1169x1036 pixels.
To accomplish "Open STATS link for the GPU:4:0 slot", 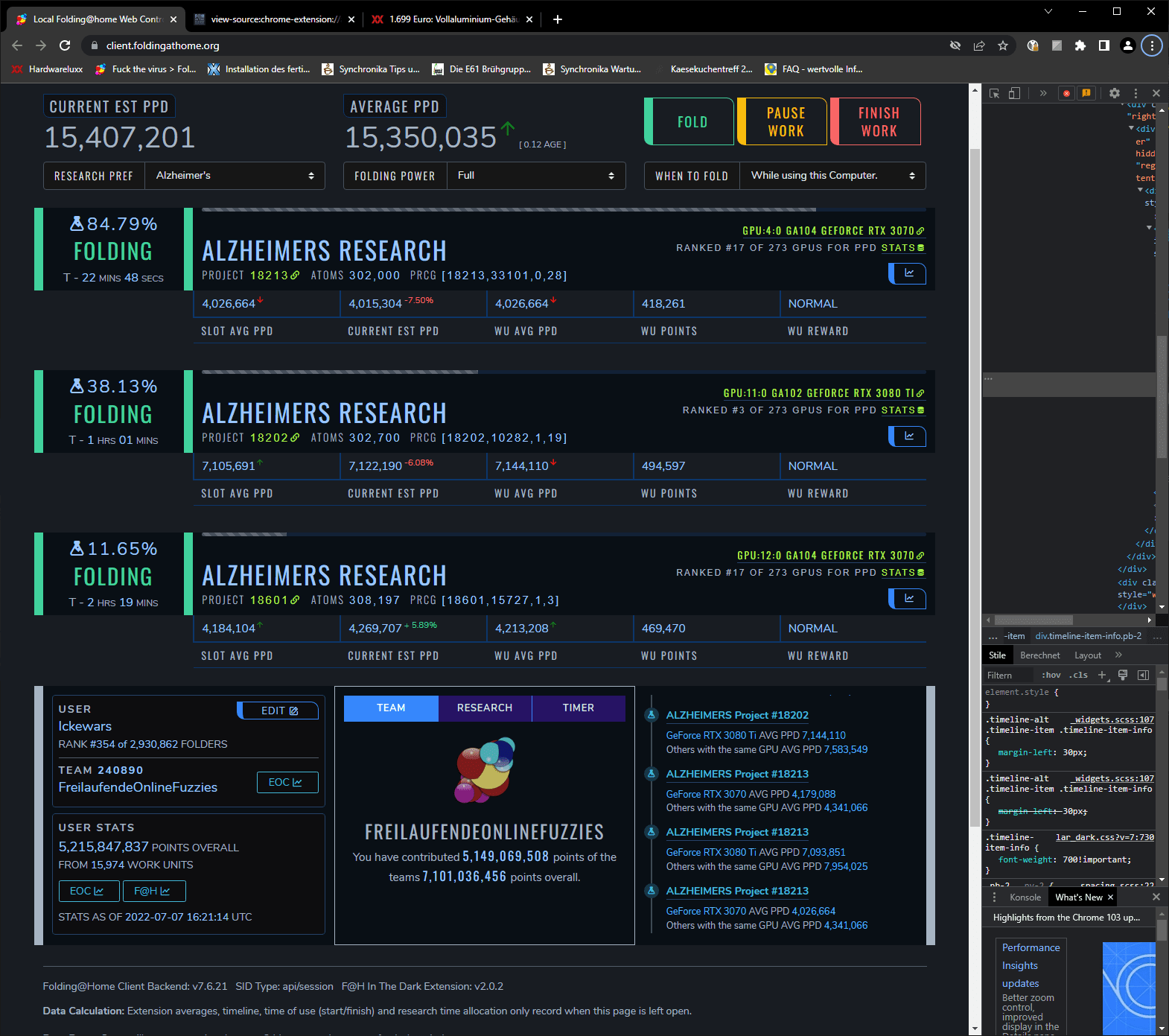I will tap(902, 248).
